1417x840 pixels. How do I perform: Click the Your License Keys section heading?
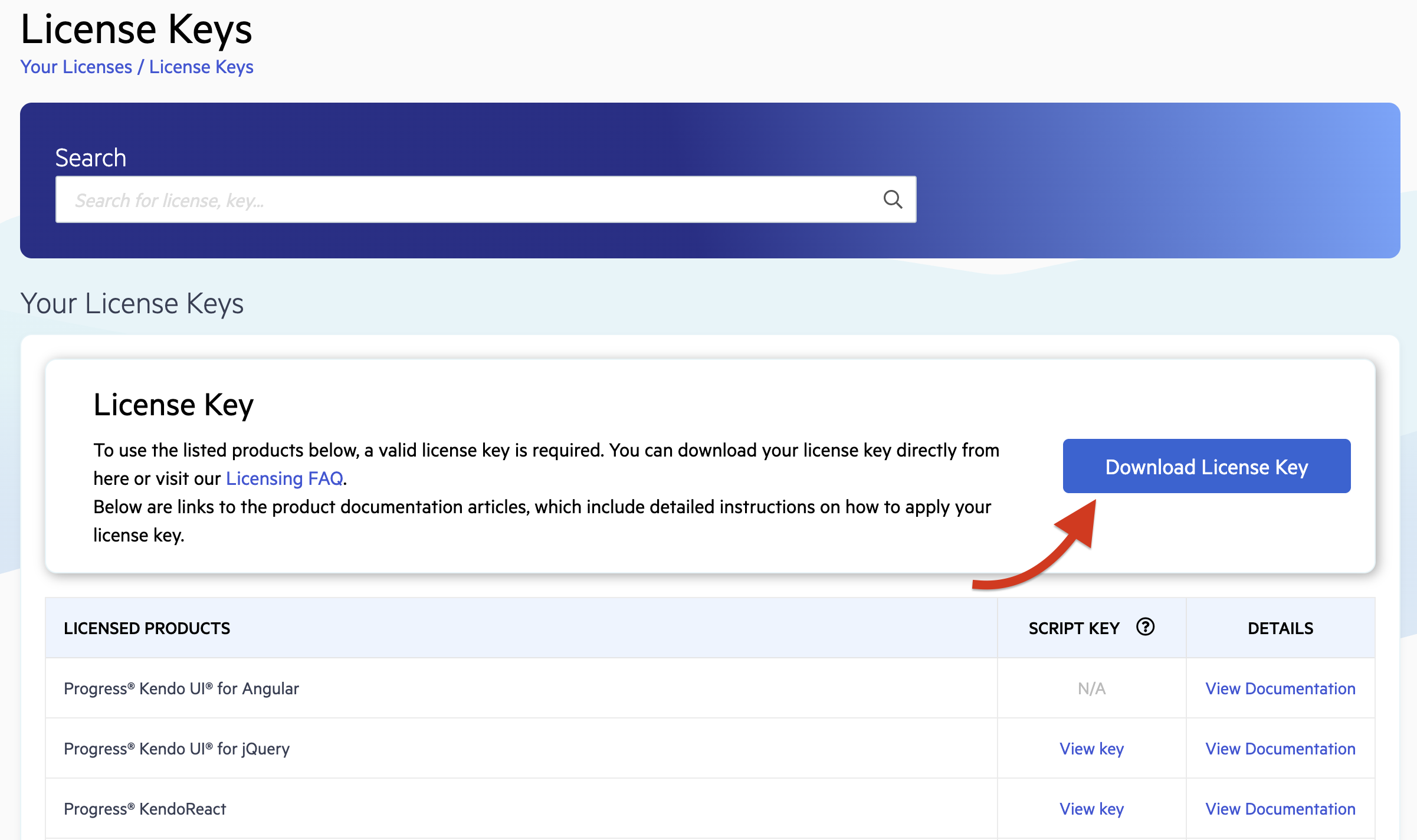(132, 303)
